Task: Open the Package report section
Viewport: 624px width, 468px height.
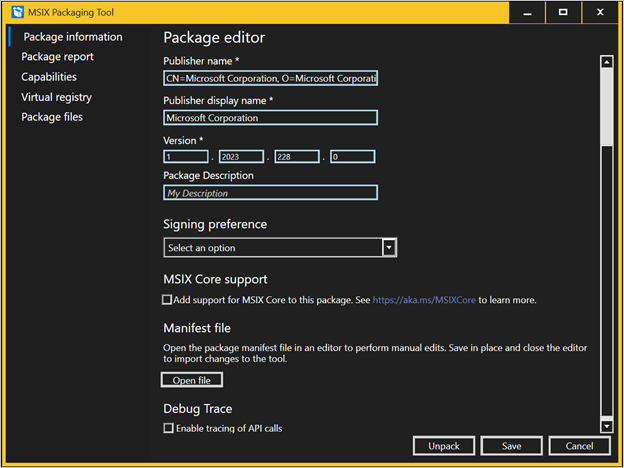Action: coord(57,57)
